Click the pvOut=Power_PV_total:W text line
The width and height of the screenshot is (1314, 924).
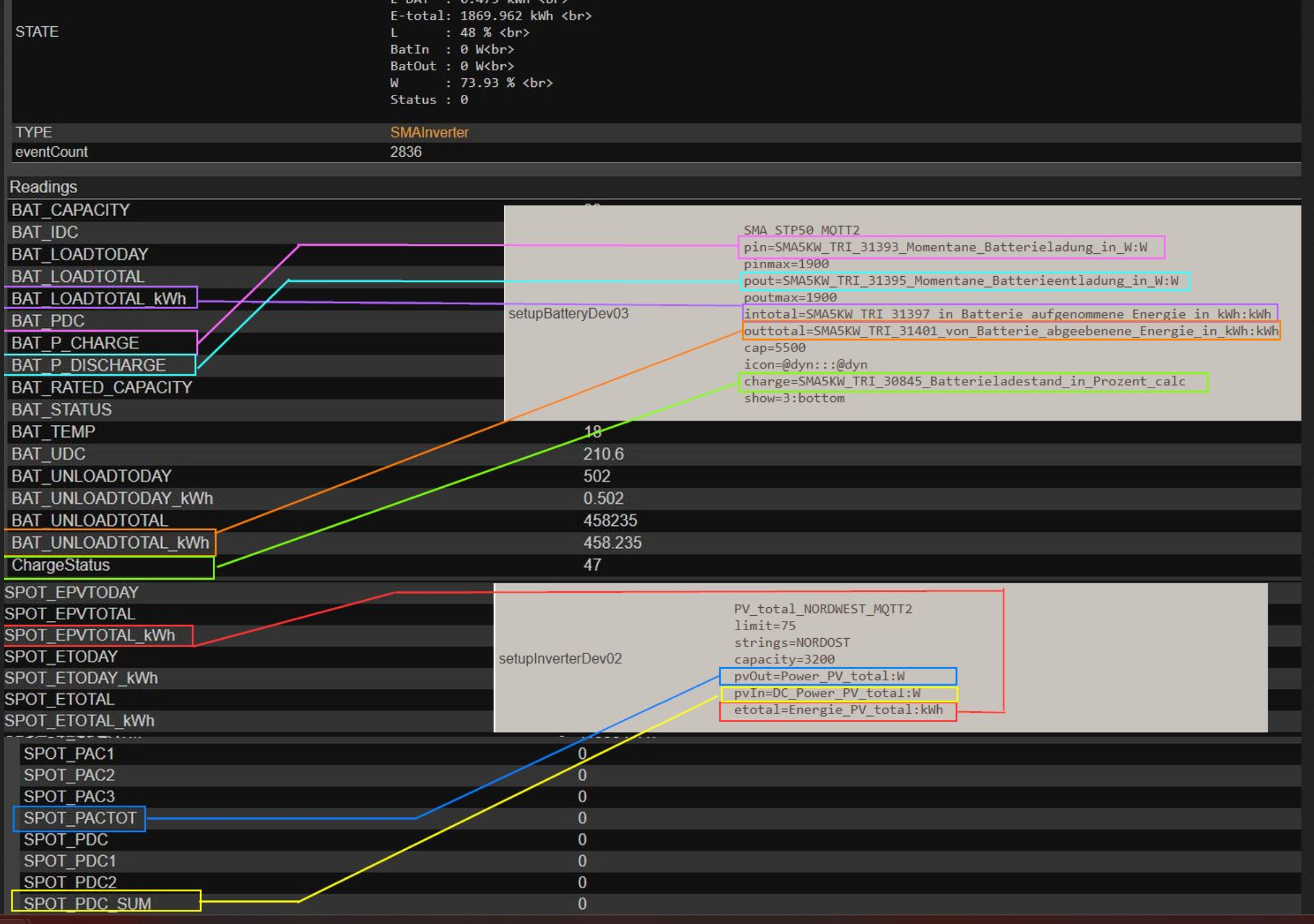[x=819, y=676]
